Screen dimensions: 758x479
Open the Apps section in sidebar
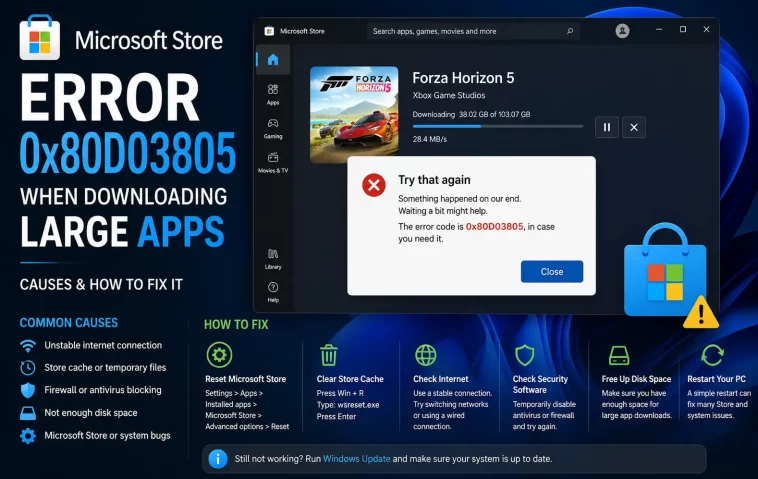coord(273,94)
